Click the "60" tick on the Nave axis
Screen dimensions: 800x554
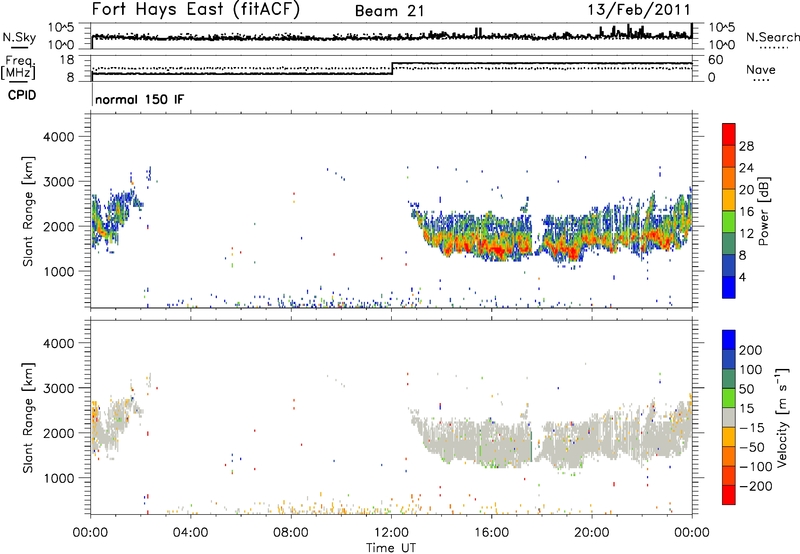(x=716, y=60)
